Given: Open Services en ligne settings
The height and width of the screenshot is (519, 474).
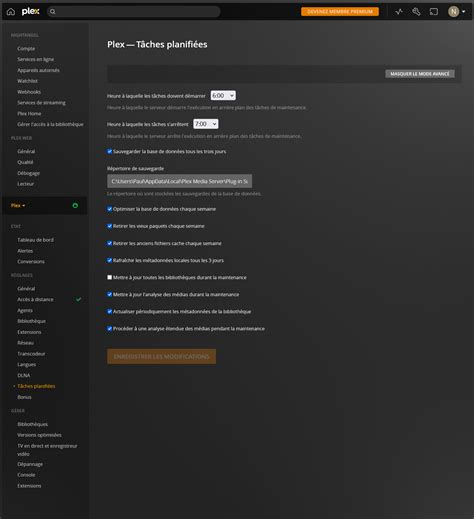Looking at the screenshot, I should coord(36,59).
